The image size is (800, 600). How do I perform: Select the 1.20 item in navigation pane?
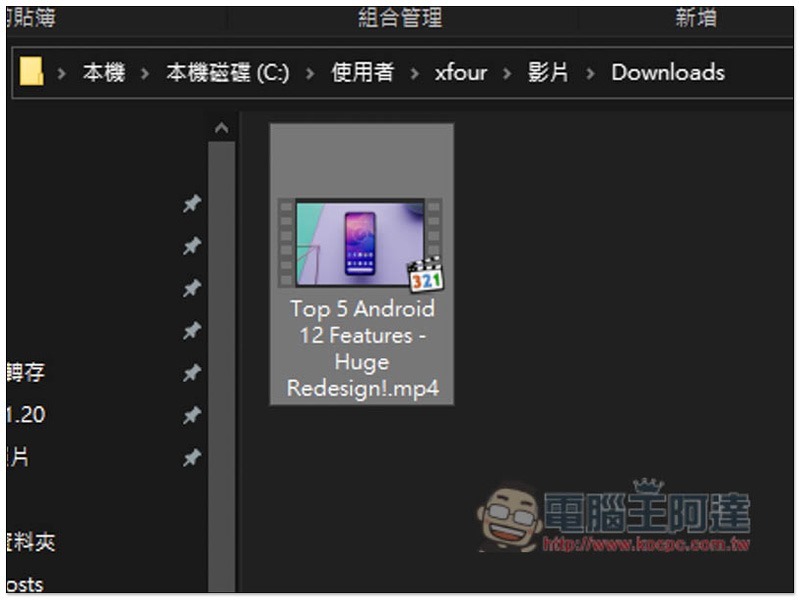tap(26, 415)
